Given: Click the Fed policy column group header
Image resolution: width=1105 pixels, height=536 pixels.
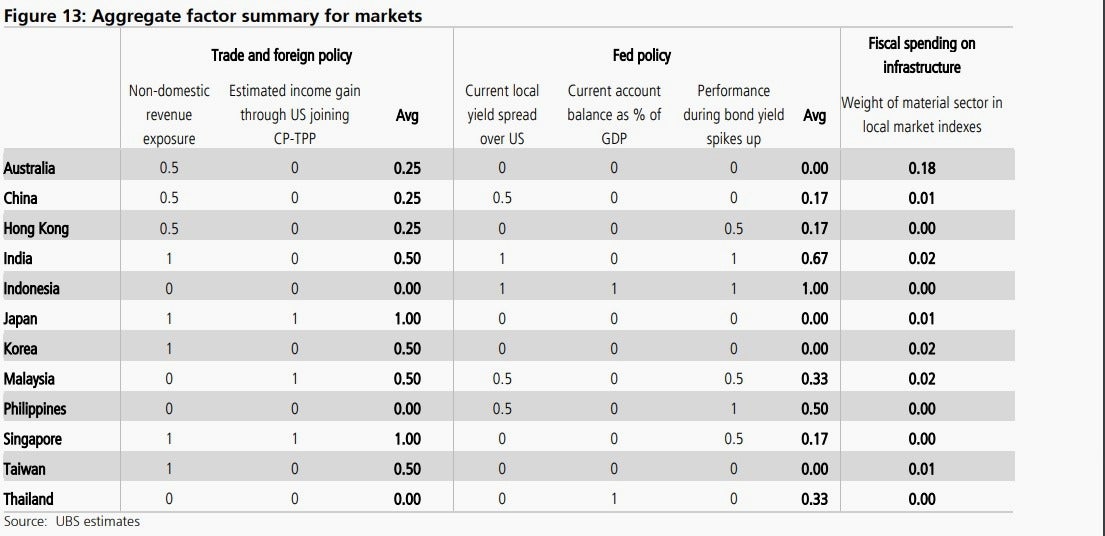Looking at the screenshot, I should (x=641, y=55).
